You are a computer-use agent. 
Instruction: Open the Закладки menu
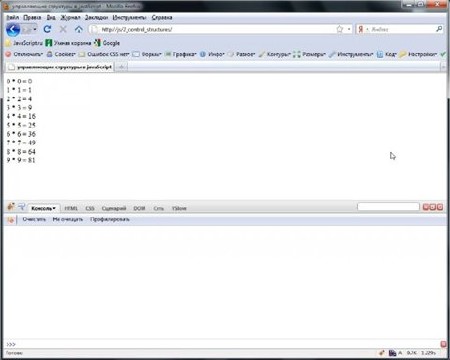(96, 17)
